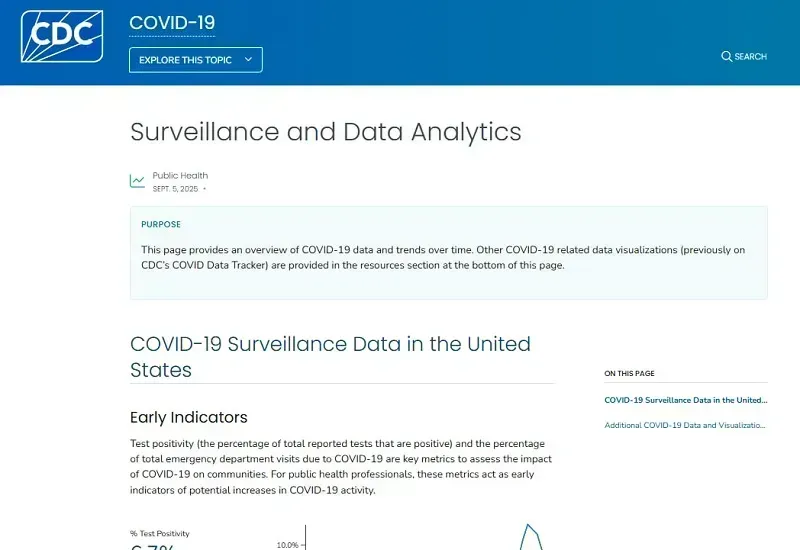
Task: Click the Surveillance and Data Analytics title
Action: [326, 131]
